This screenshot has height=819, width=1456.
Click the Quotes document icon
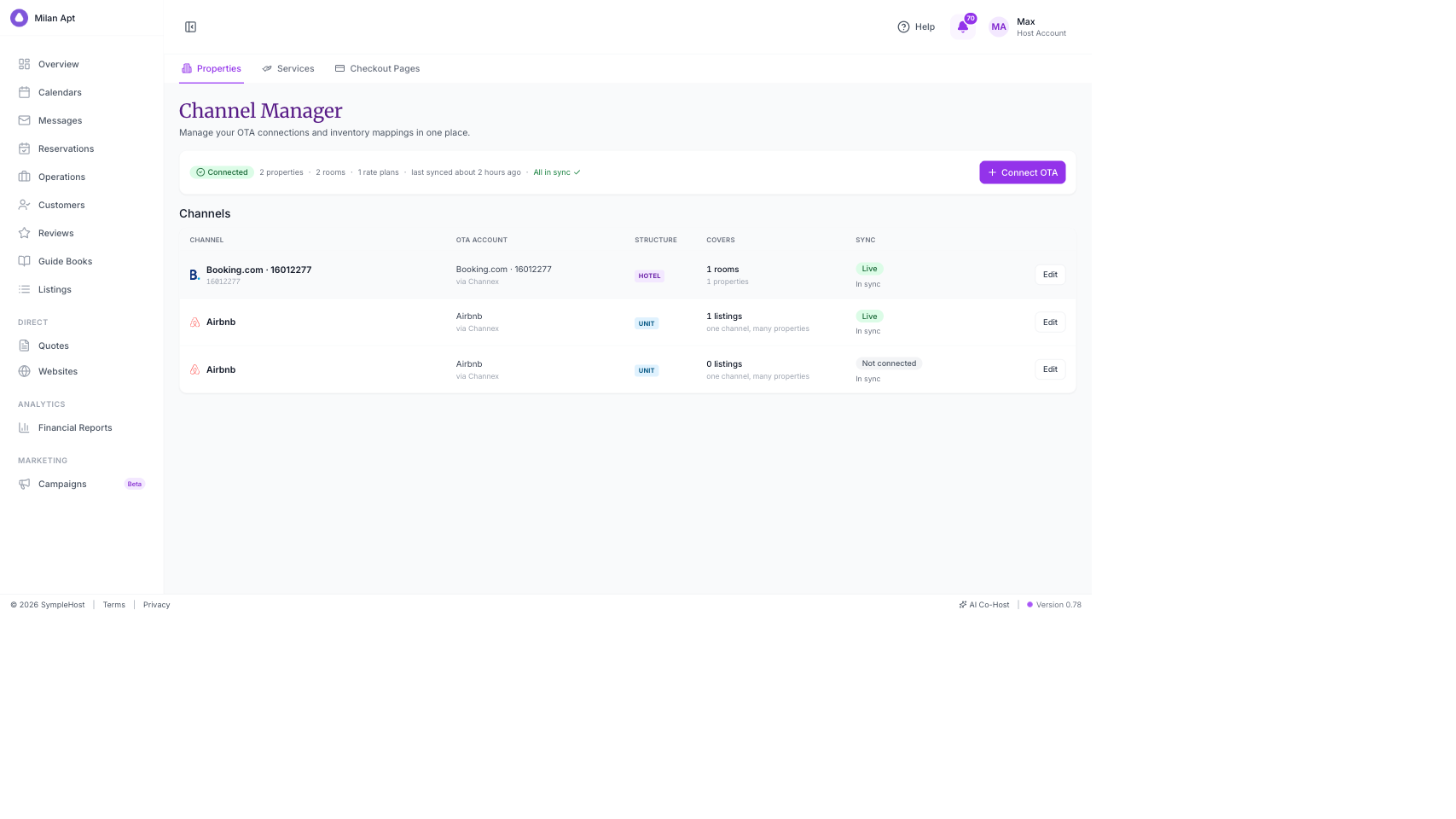24,346
